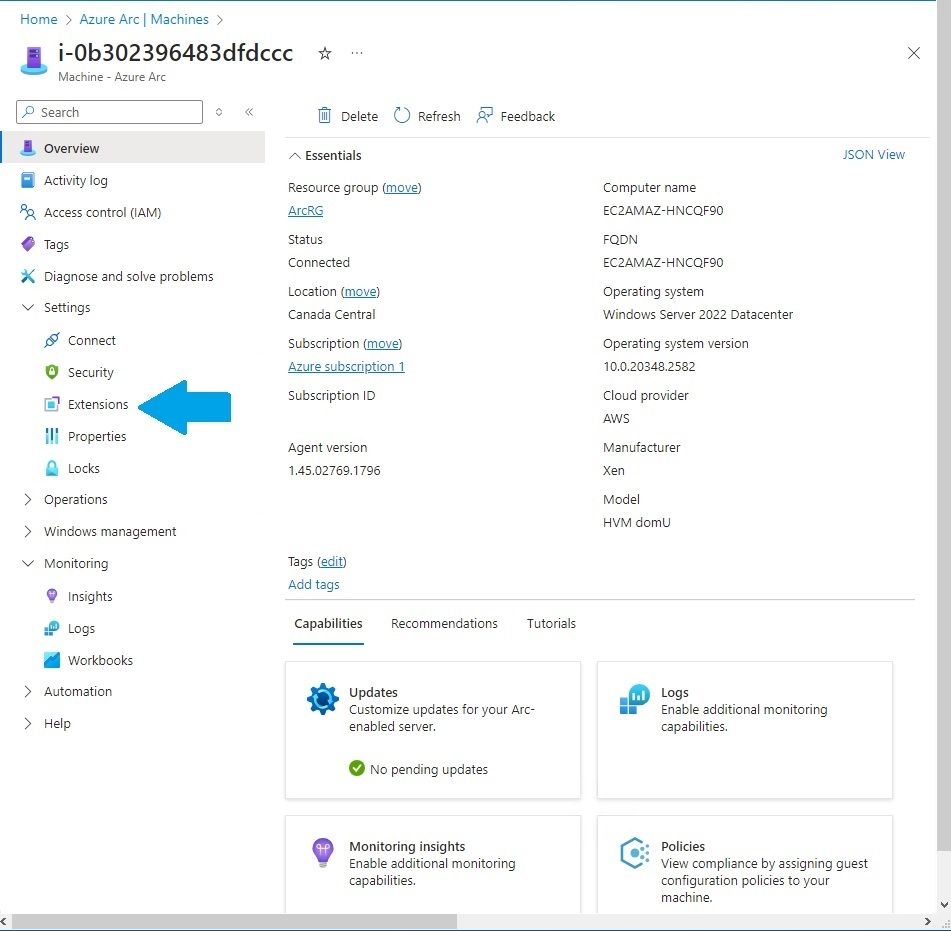951x931 pixels.
Task: Click the horizontal scrollbar thumb
Action: tap(234, 921)
